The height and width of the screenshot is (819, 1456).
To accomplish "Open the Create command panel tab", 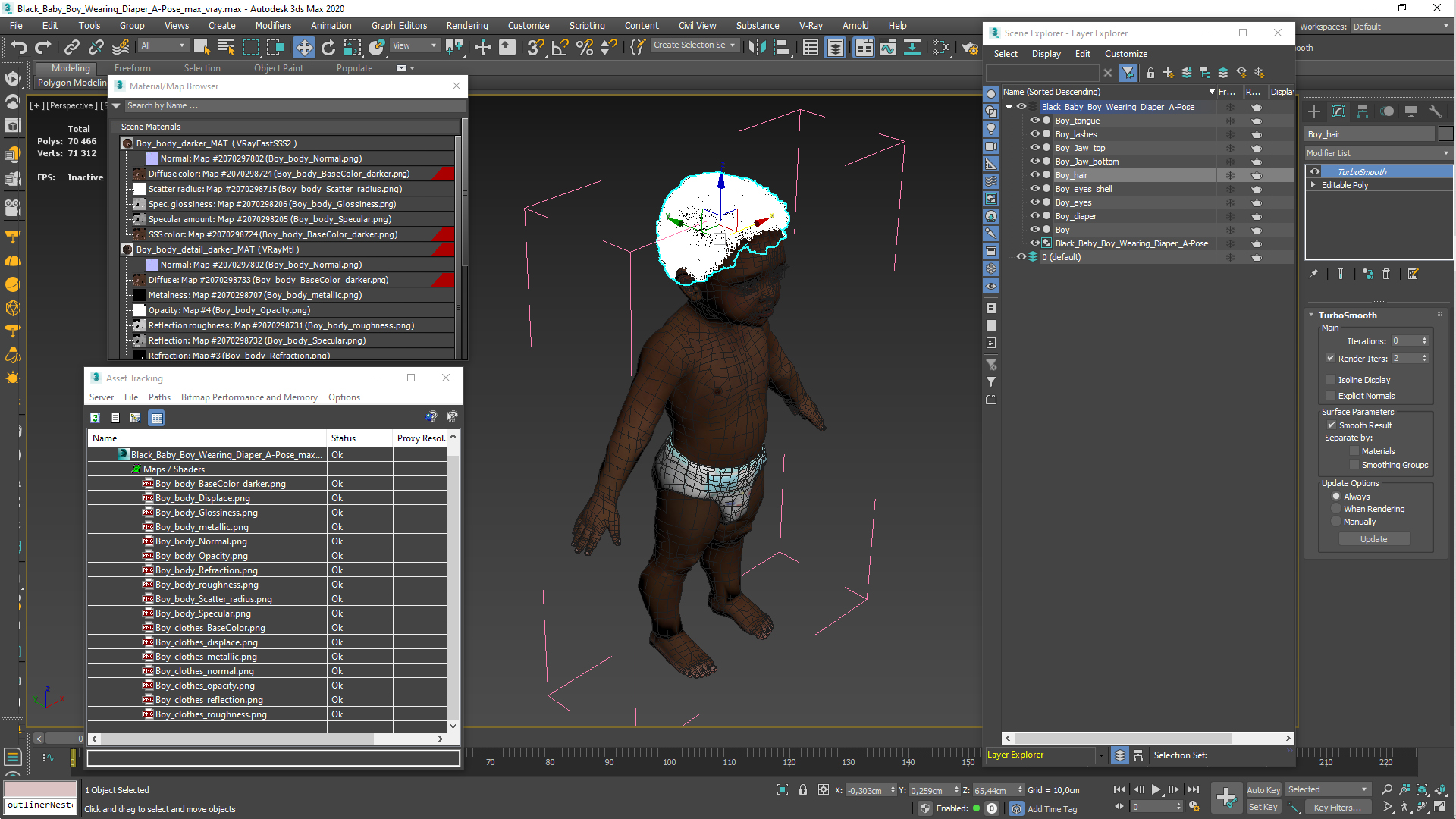I will click(x=1314, y=111).
